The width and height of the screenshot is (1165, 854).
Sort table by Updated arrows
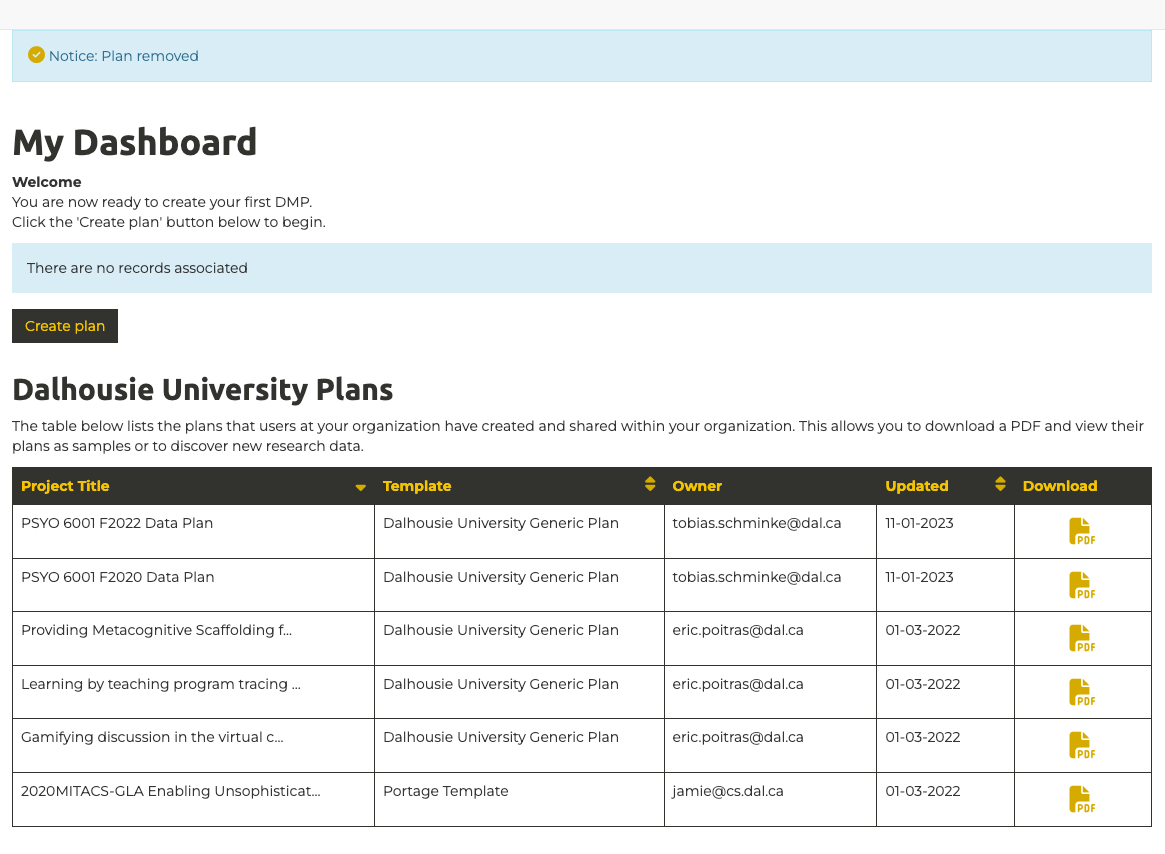coord(1000,485)
